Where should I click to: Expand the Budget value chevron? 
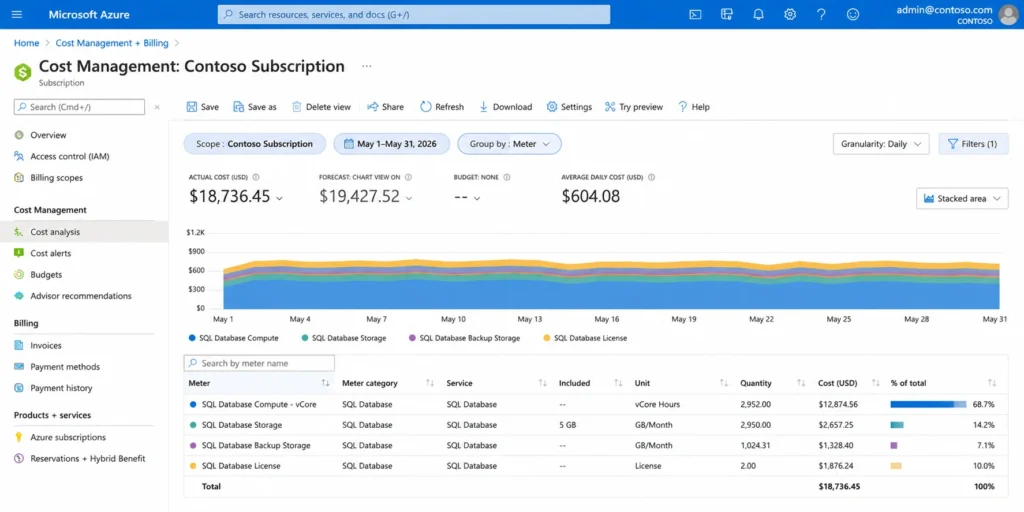click(x=477, y=198)
